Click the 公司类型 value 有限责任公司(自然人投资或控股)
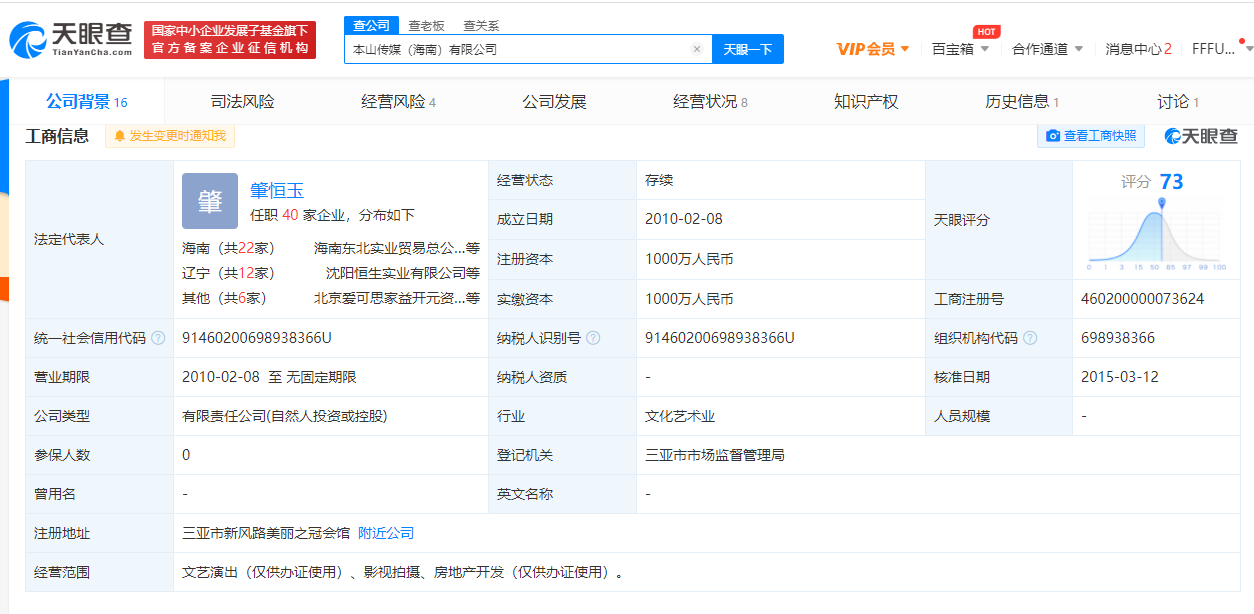 (285, 416)
